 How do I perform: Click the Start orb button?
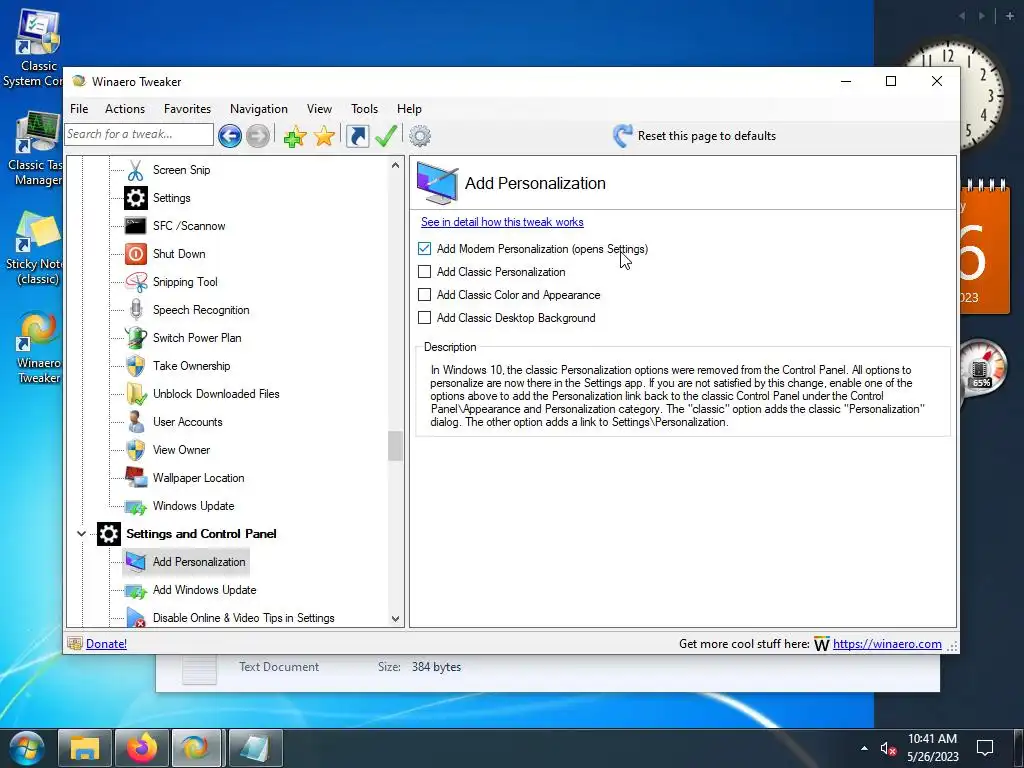point(27,748)
